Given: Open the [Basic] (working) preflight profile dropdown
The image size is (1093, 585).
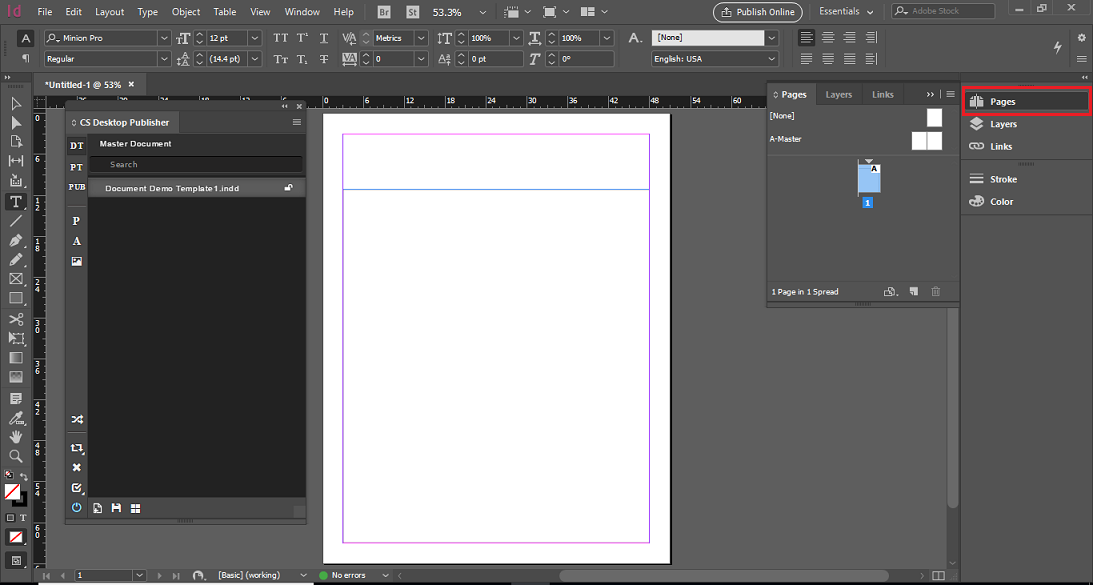Looking at the screenshot, I should 303,575.
